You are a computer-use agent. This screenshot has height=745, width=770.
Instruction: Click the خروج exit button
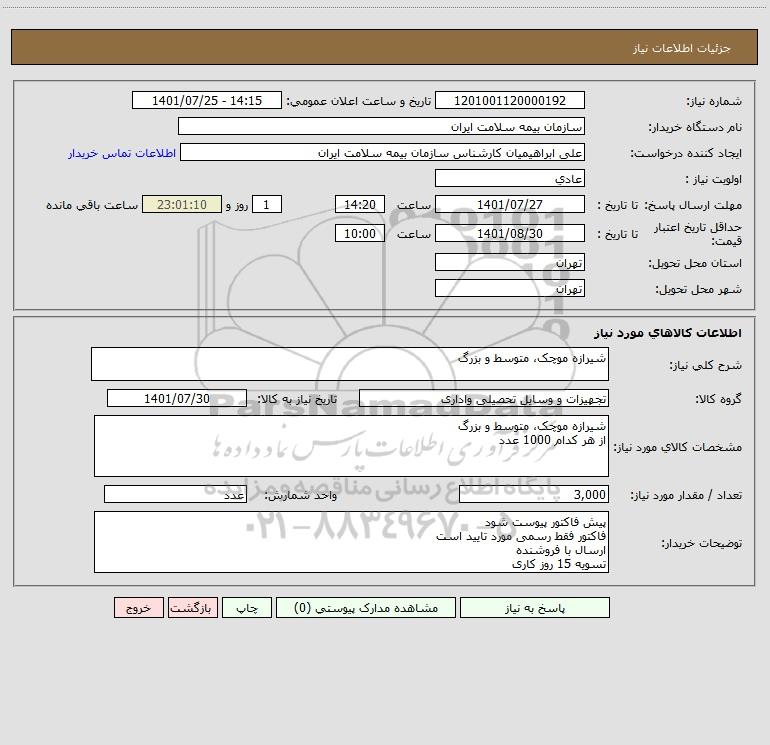pyautogui.click(x=138, y=607)
